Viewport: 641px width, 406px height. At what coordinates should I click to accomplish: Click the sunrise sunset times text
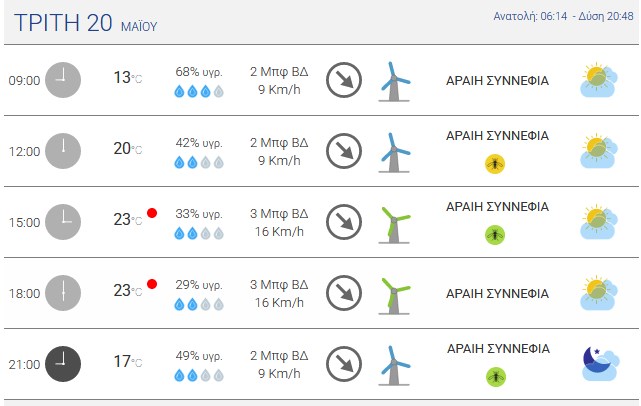pyautogui.click(x=563, y=16)
